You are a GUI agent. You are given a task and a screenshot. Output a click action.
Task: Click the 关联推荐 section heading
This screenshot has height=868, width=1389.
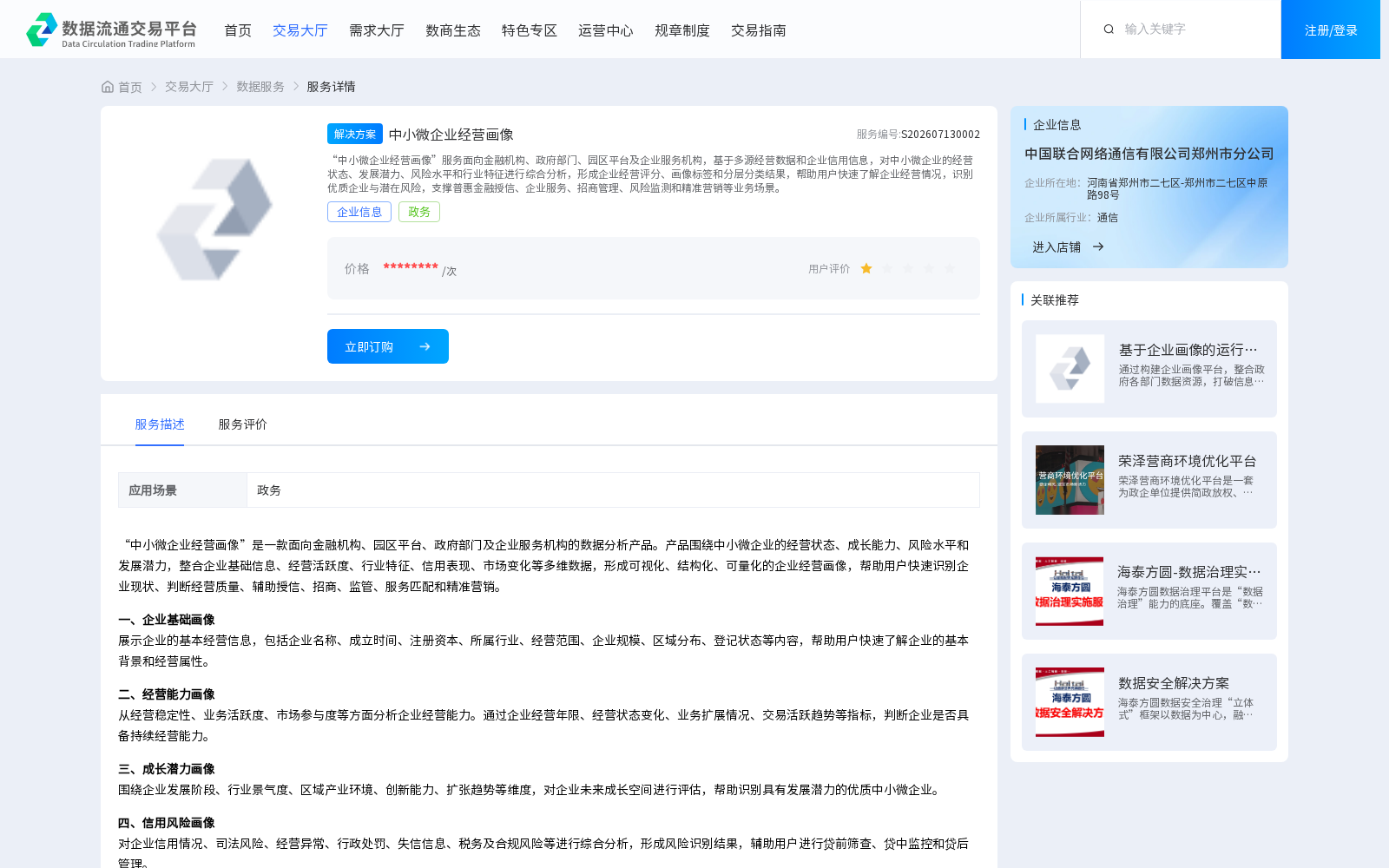coord(1055,300)
